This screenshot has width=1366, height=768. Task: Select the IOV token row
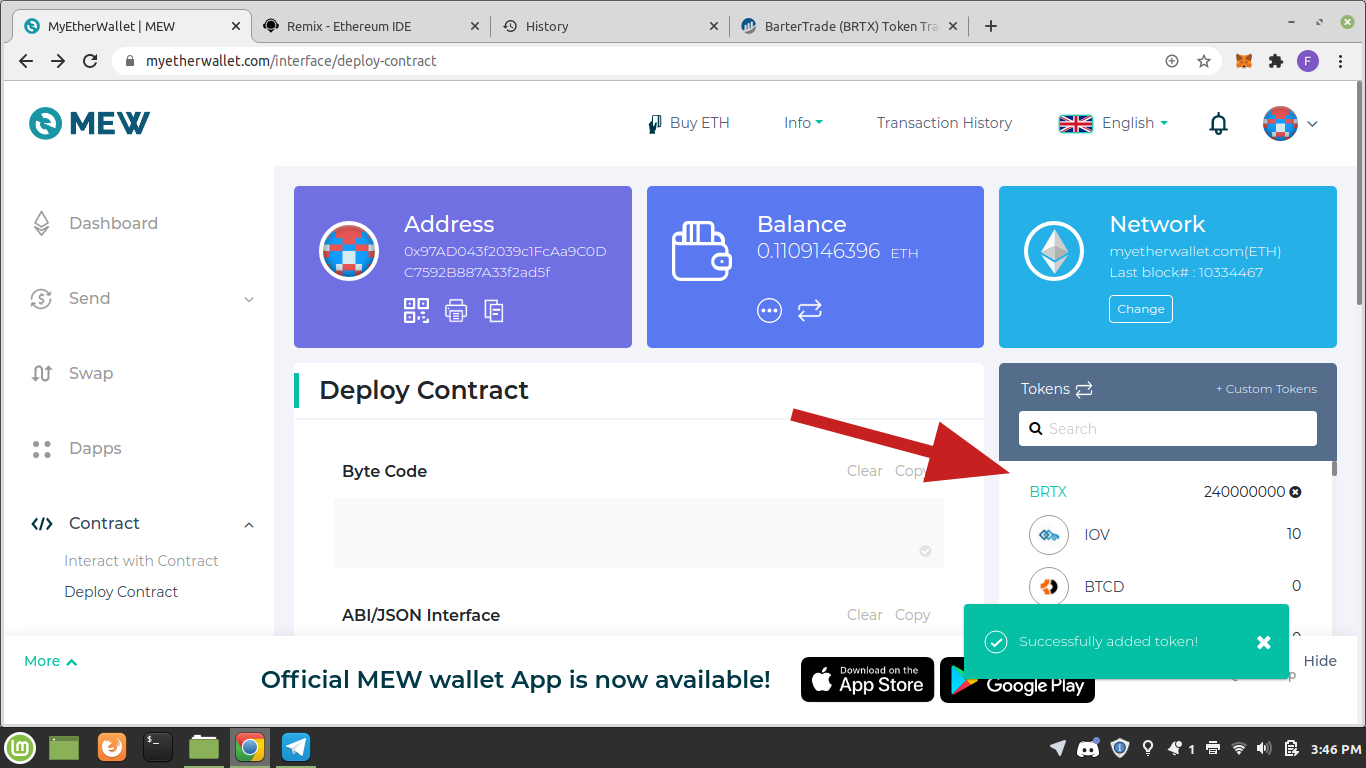[1165, 535]
